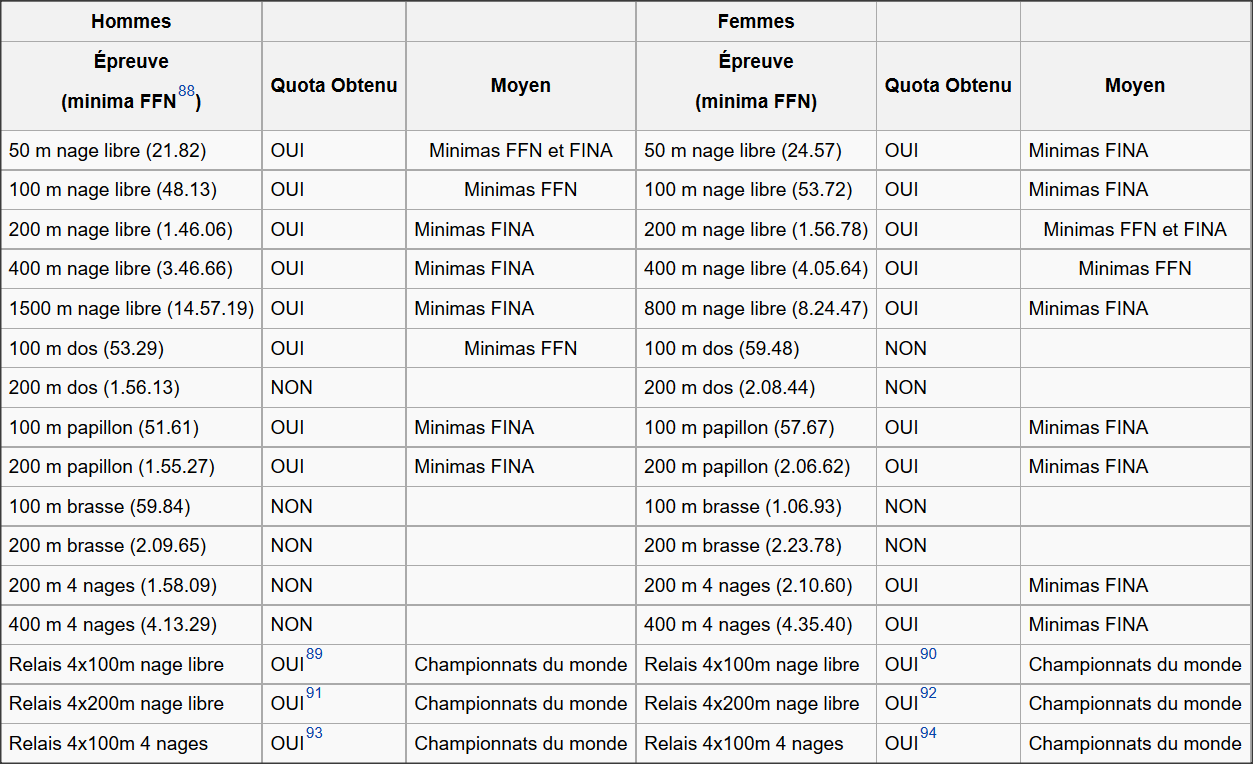Open footnote 91 beside men's 4x200m relay
This screenshot has width=1253, height=764.
314,694
